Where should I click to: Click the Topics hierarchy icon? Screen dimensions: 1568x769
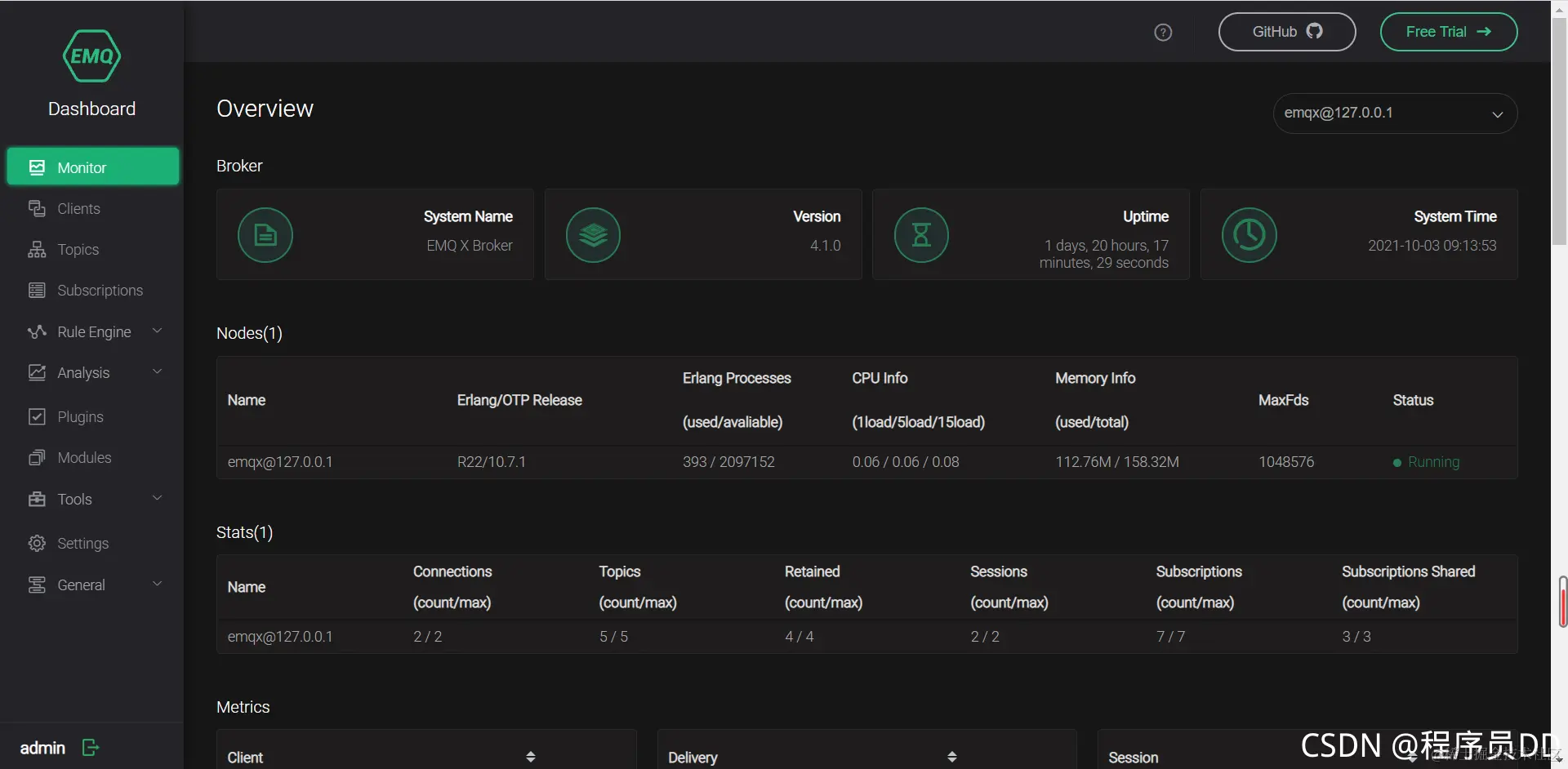click(37, 249)
